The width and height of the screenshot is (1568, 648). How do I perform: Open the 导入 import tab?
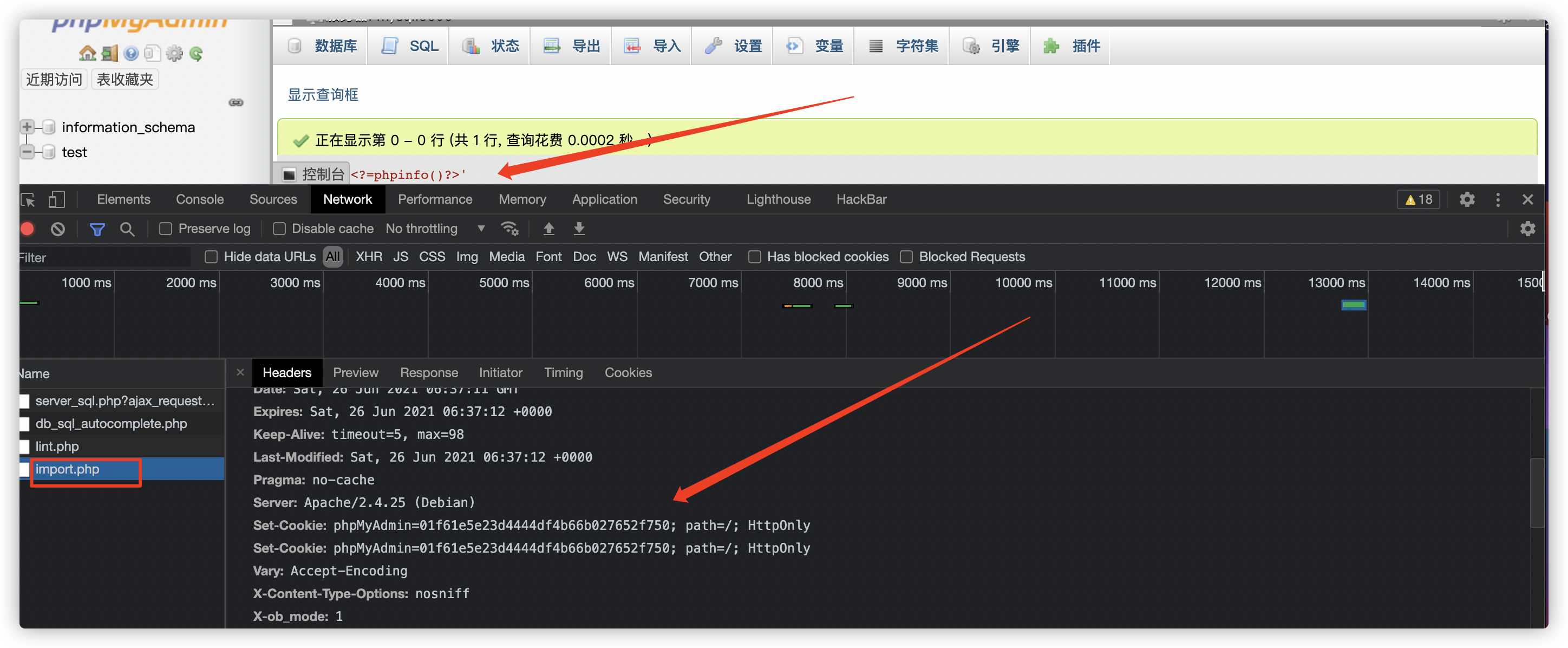(x=652, y=46)
